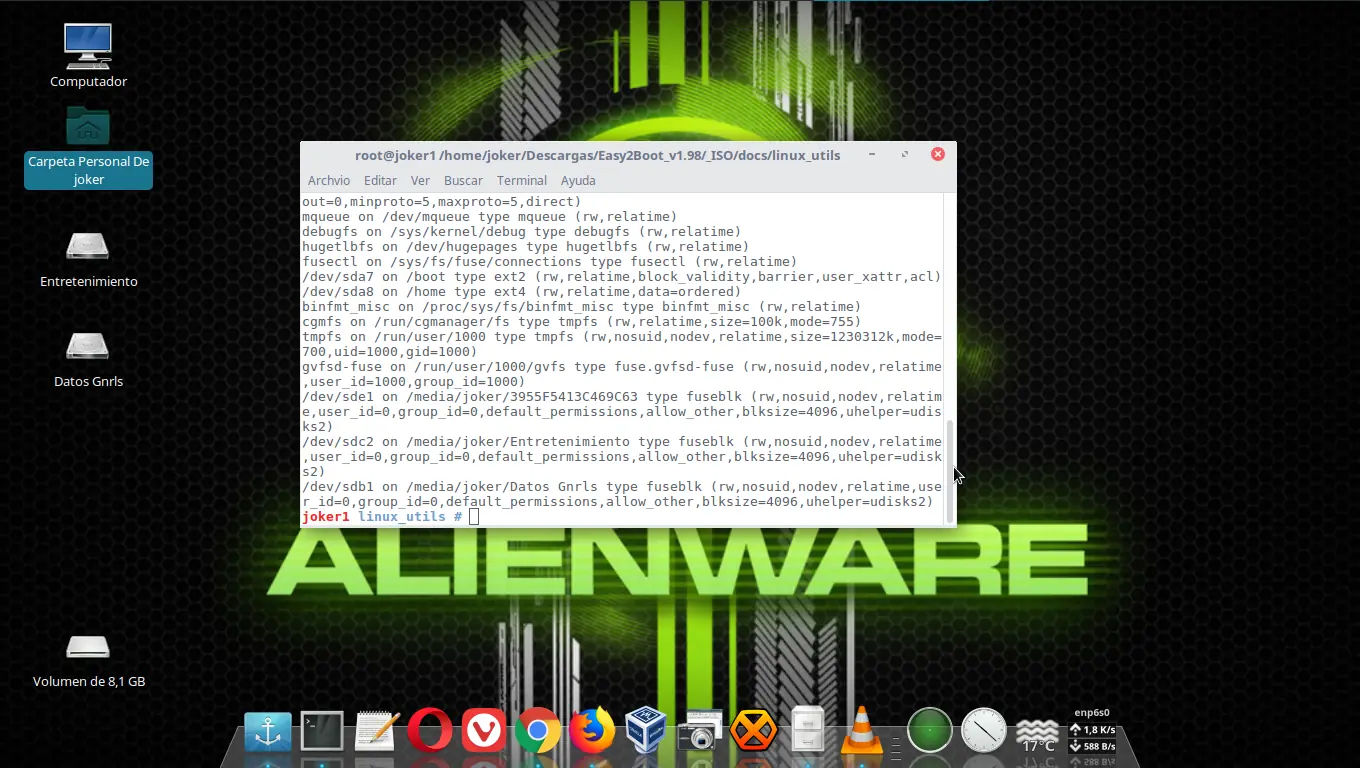Open the Editar menu
1360x768 pixels.
(380, 181)
